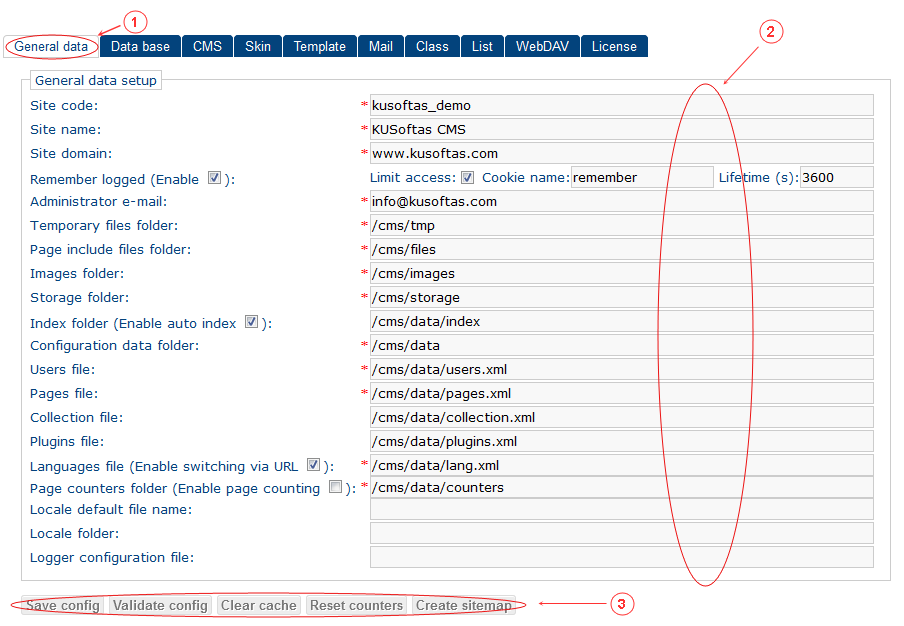Switch to the Data base tab
The height and width of the screenshot is (626, 904).
(140, 47)
